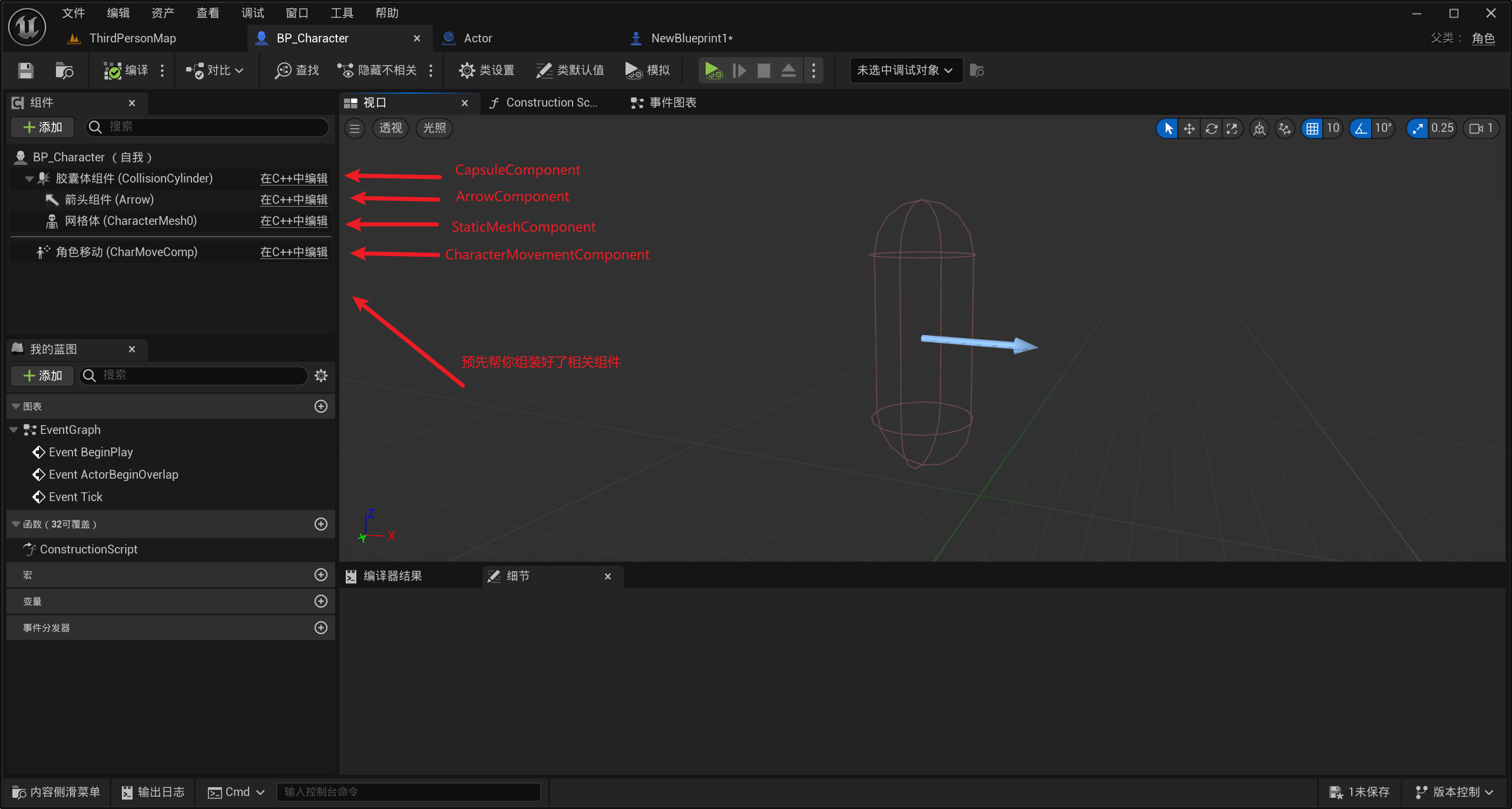Open 类设置 class settings
The width and height of the screenshot is (1512, 809).
[487, 71]
